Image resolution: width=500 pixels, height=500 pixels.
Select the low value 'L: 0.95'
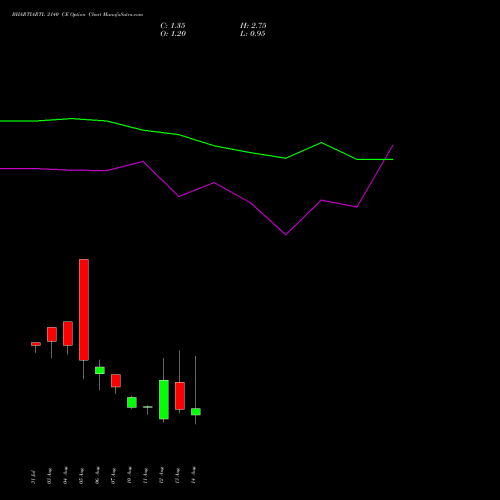click(253, 34)
